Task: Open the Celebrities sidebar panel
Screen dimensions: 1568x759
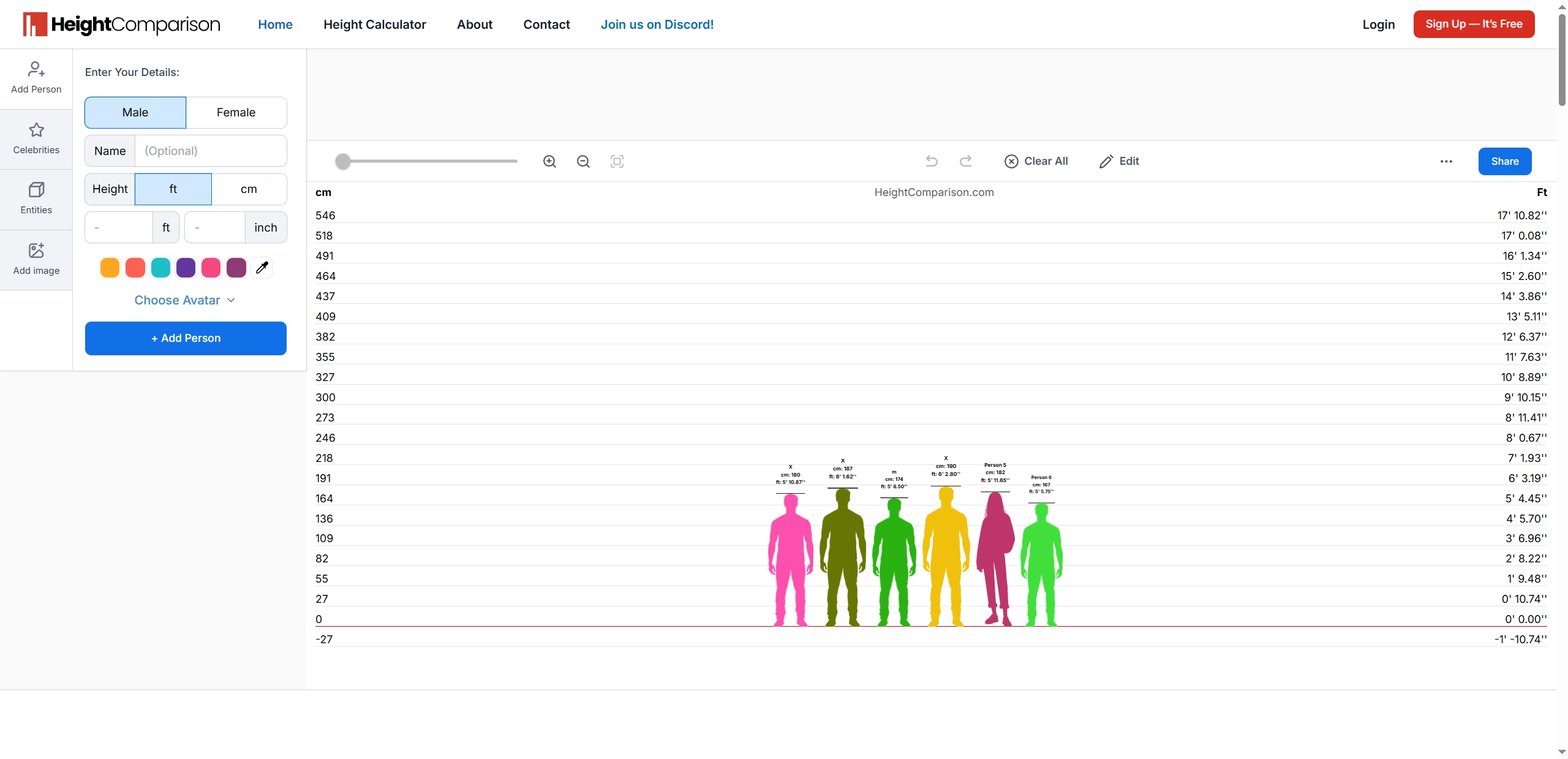Action: tap(36, 139)
